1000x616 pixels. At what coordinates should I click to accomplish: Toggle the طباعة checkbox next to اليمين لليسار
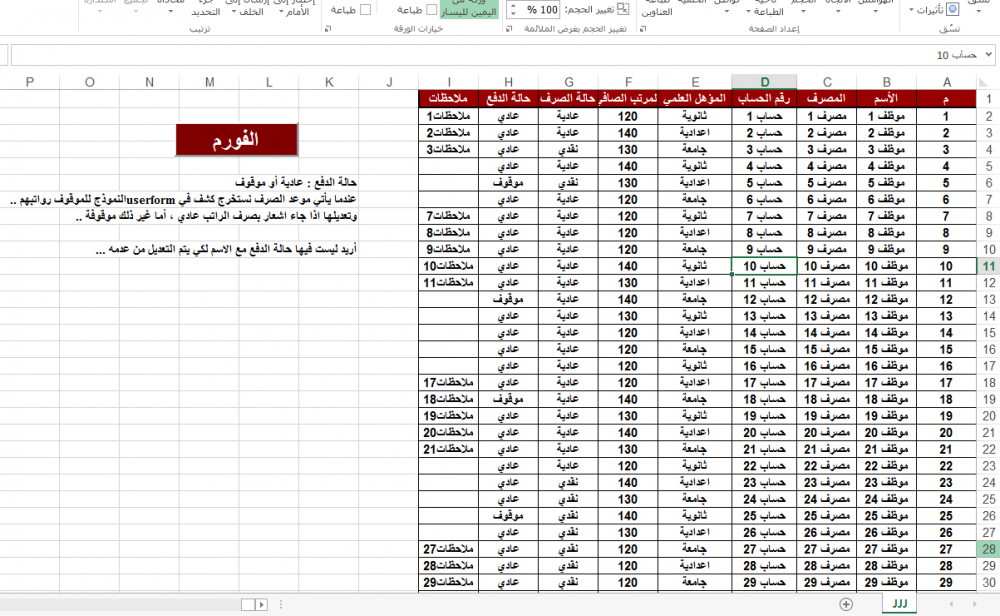[x=432, y=10]
